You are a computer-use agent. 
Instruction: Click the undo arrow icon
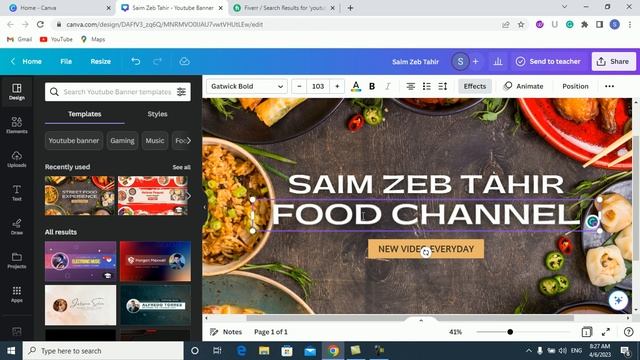[x=136, y=61]
